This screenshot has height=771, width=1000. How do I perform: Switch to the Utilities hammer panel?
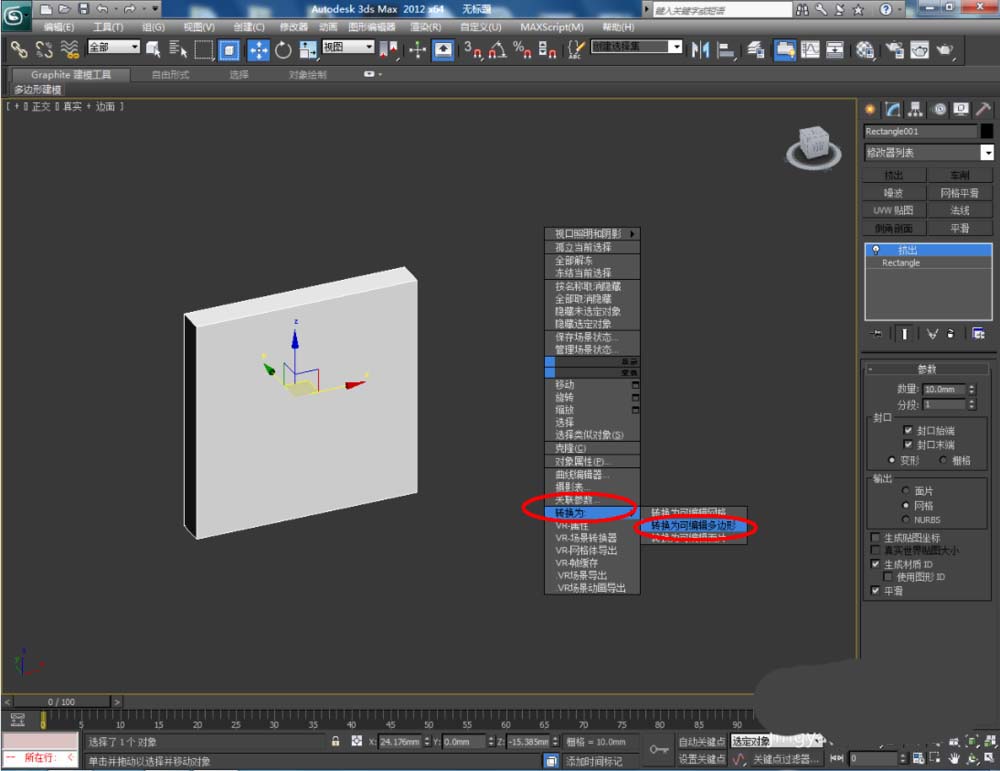(983, 109)
